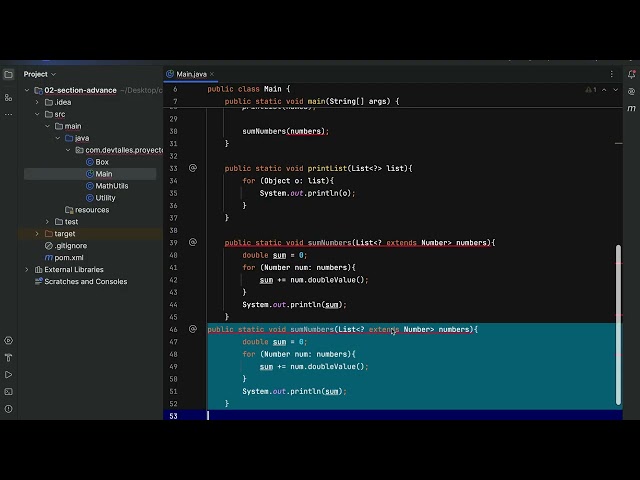The image size is (640, 480).
Task: Click gutter annotation icon on line 46
Action: [193, 329]
